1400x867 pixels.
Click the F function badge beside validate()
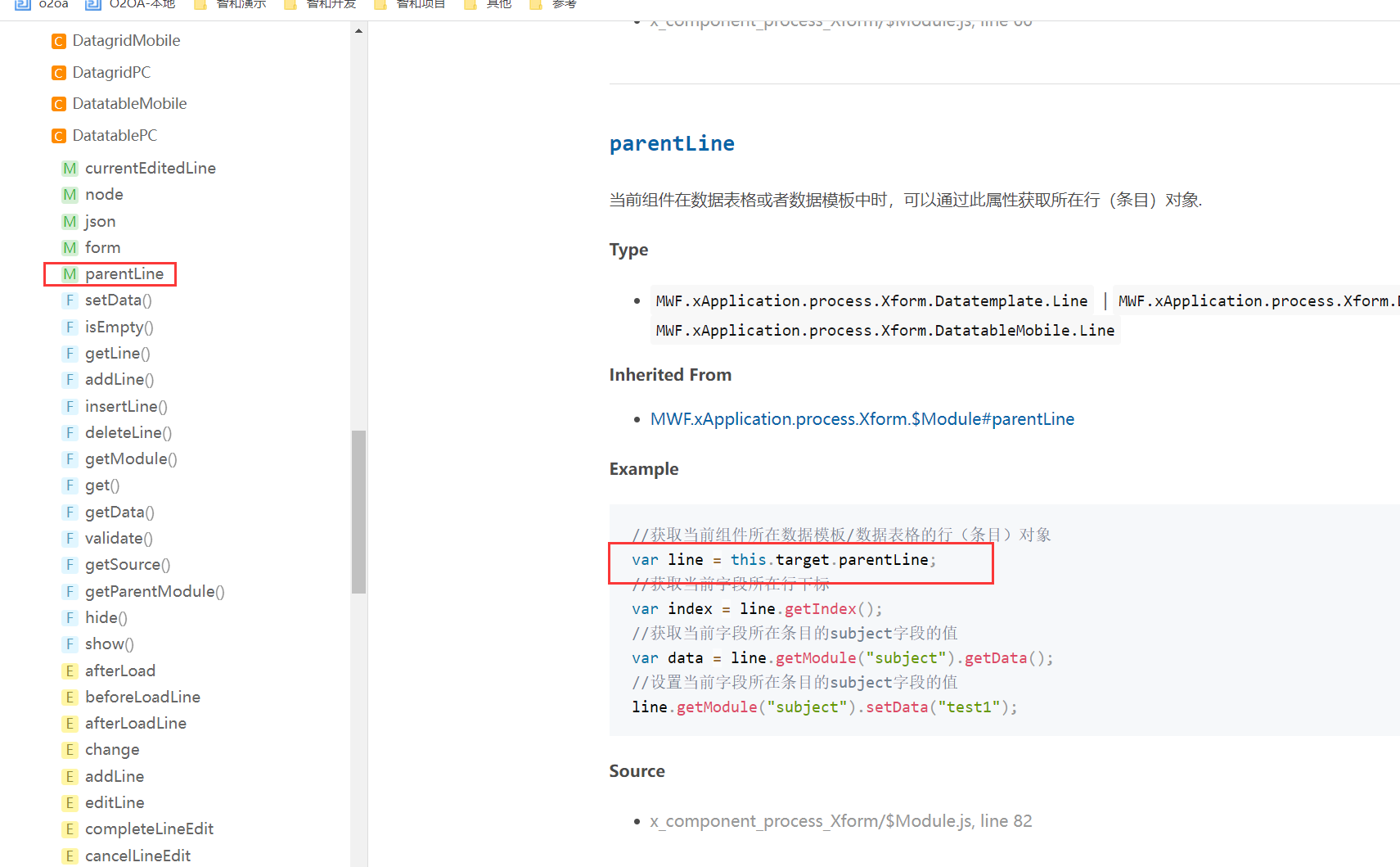coord(70,539)
